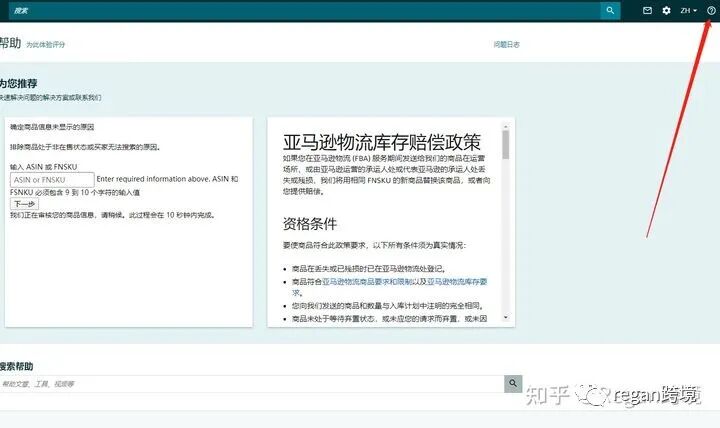Click the ASIN or FNSKU input field

point(52,180)
